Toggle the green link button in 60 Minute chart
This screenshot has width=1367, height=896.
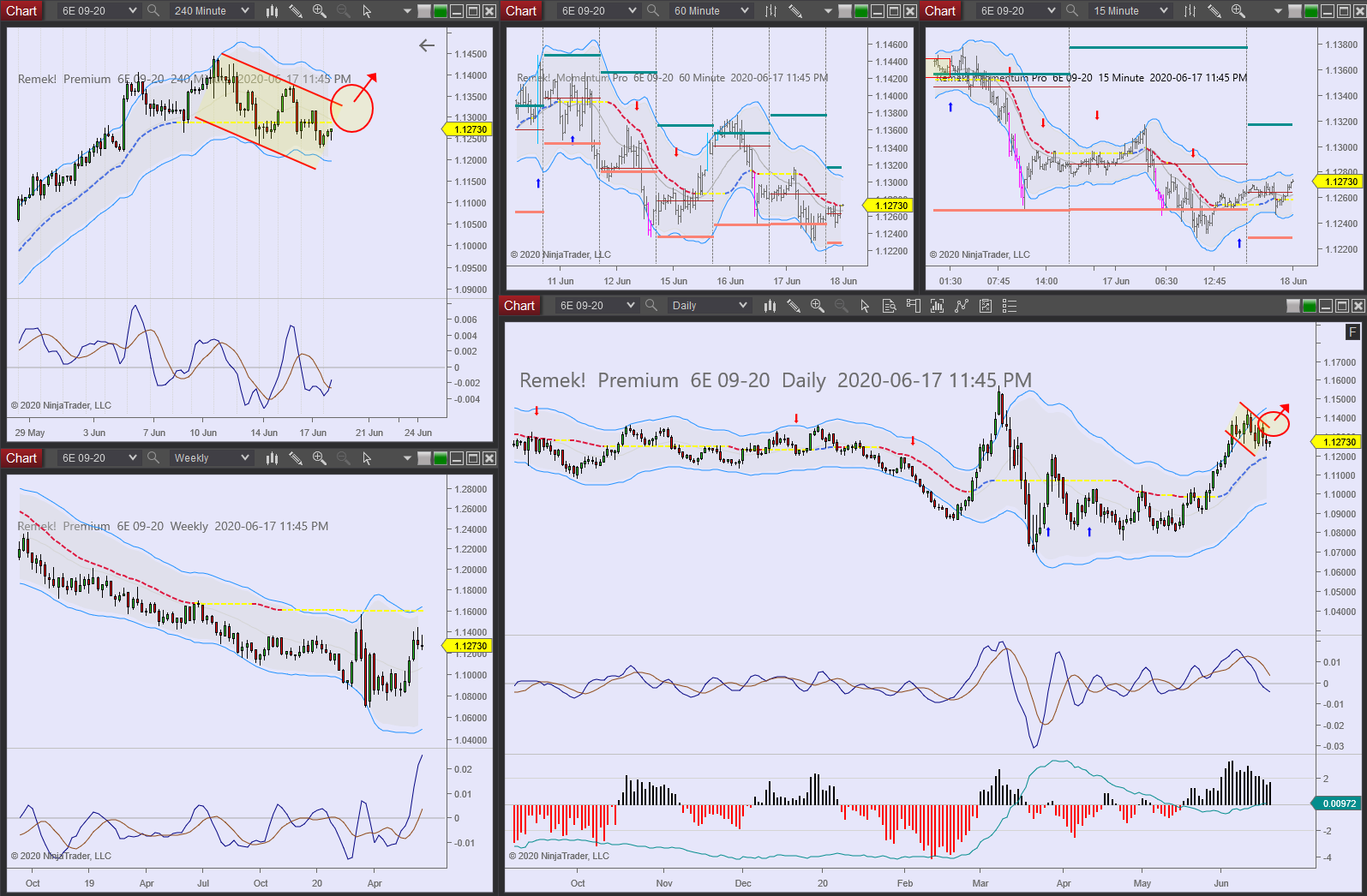pos(861,11)
